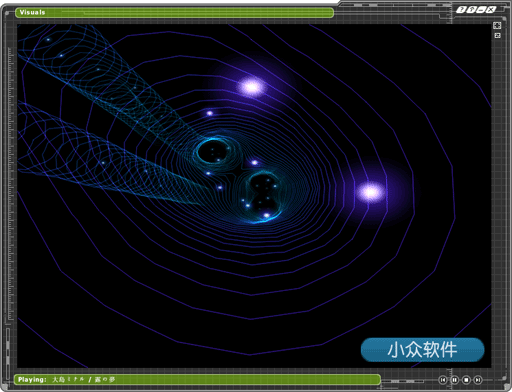Click the bottom-right corner resize grip
The height and width of the screenshot is (392, 512).
coord(506,386)
